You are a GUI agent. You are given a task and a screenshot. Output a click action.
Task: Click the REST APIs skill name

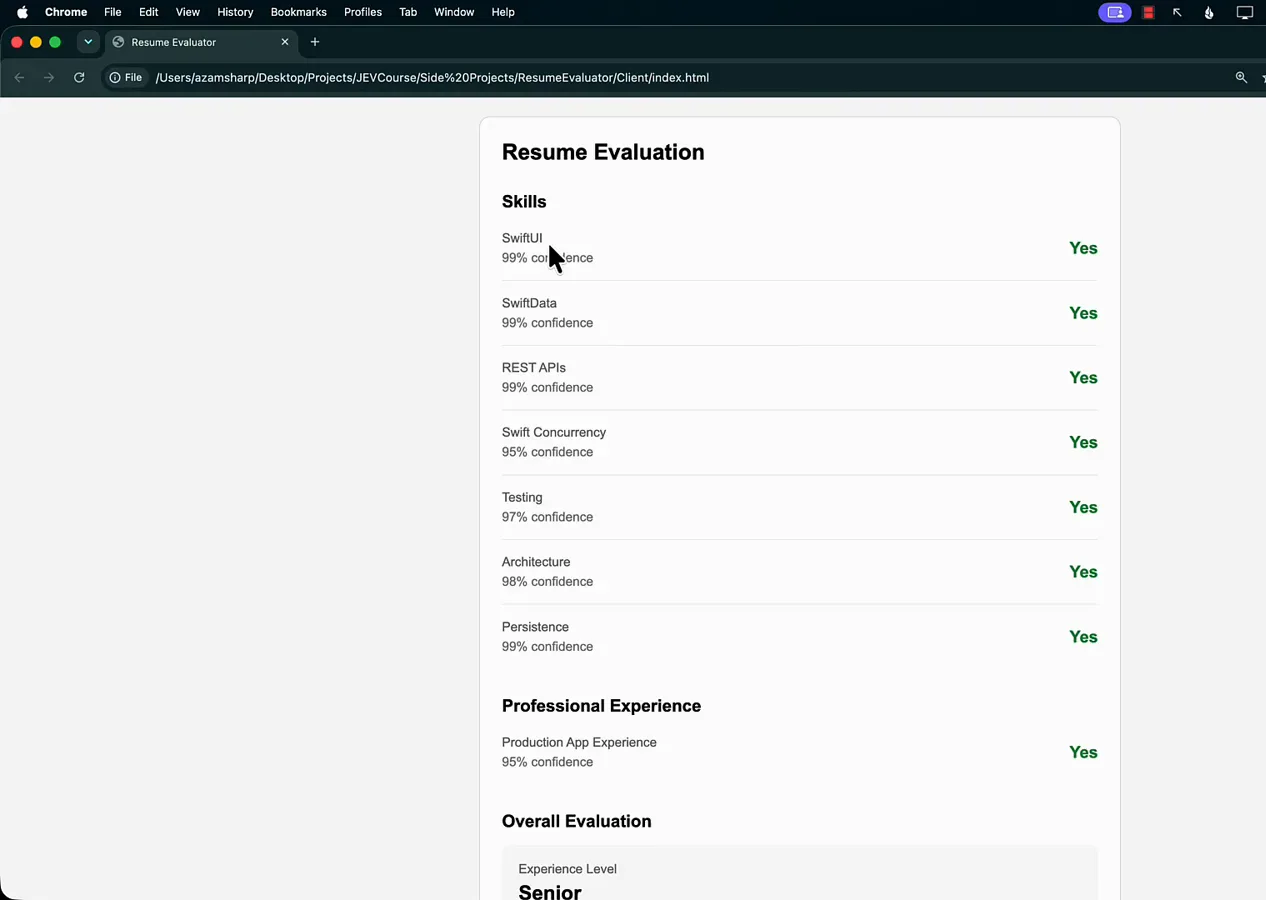point(534,368)
